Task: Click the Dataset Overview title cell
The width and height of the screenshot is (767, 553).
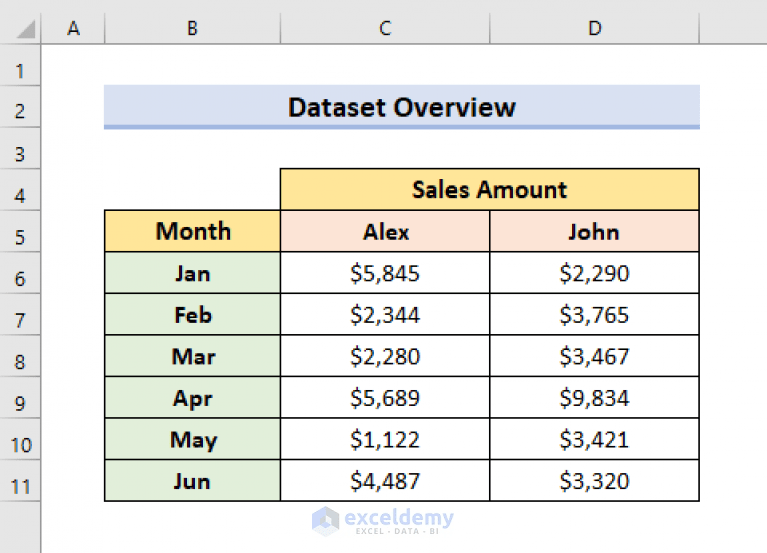Action: pyautogui.click(x=401, y=107)
